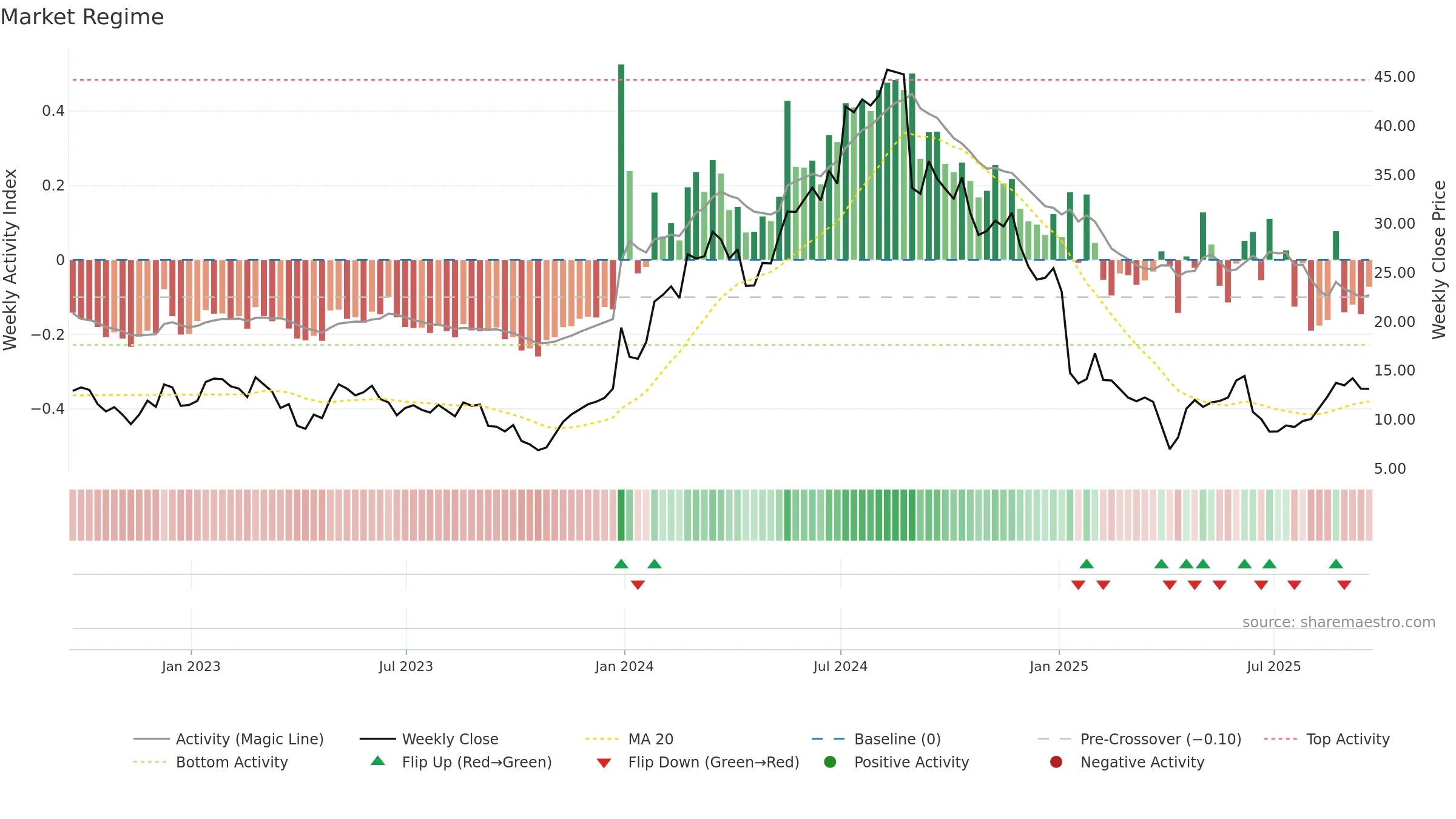Screen dimensions: 1456x819
Task: Toggle Flip Up (Red→Green) legend entry
Action: (x=461, y=762)
